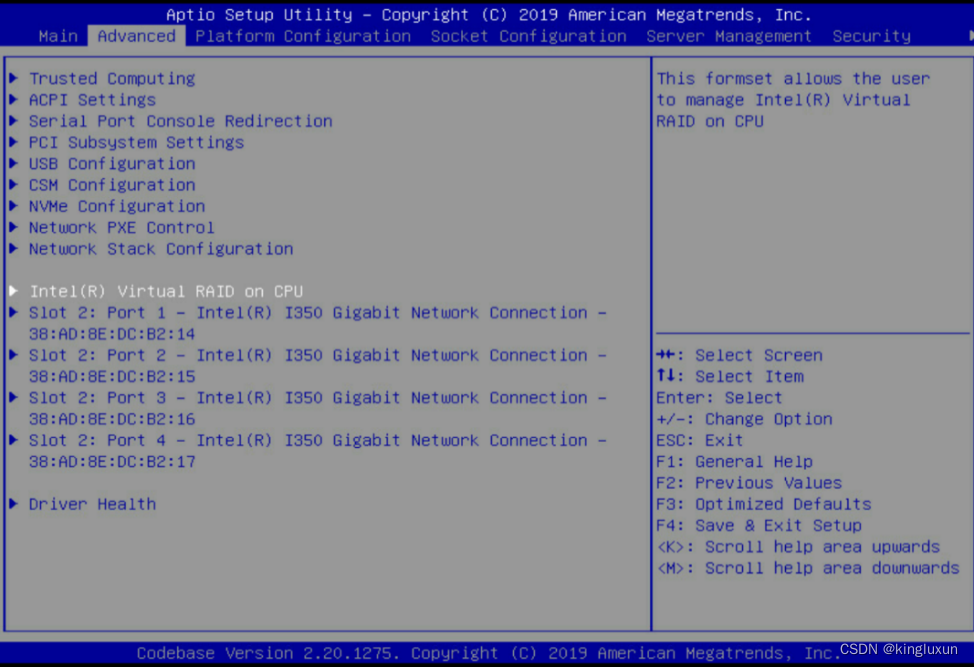This screenshot has height=667, width=974.
Task: Select Network PXE Control
Action: point(121,227)
